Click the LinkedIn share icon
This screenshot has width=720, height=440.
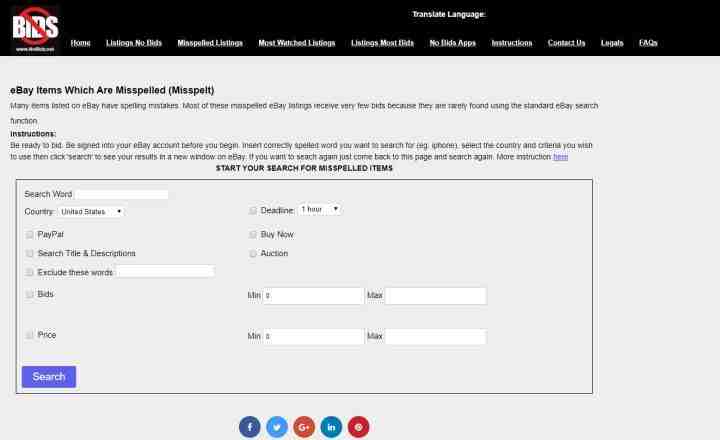(x=331, y=427)
